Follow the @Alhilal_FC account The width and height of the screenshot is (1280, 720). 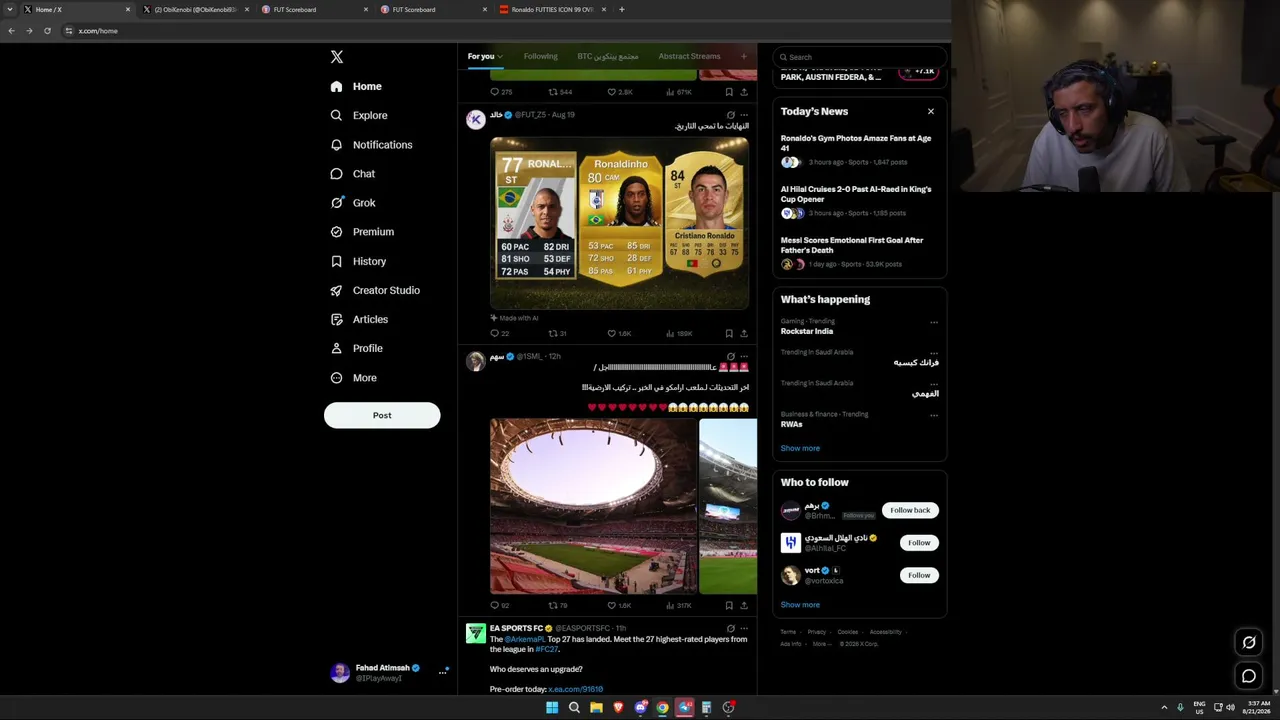(919, 543)
